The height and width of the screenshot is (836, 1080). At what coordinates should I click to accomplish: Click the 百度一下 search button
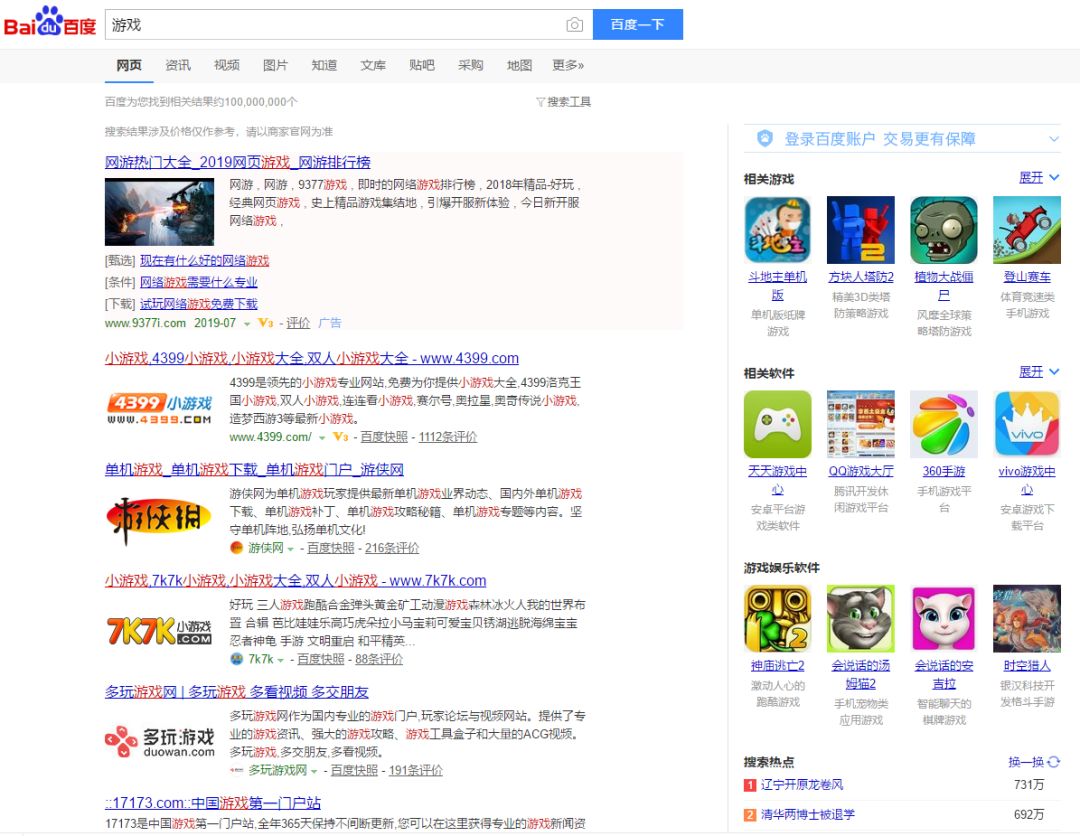coord(638,24)
